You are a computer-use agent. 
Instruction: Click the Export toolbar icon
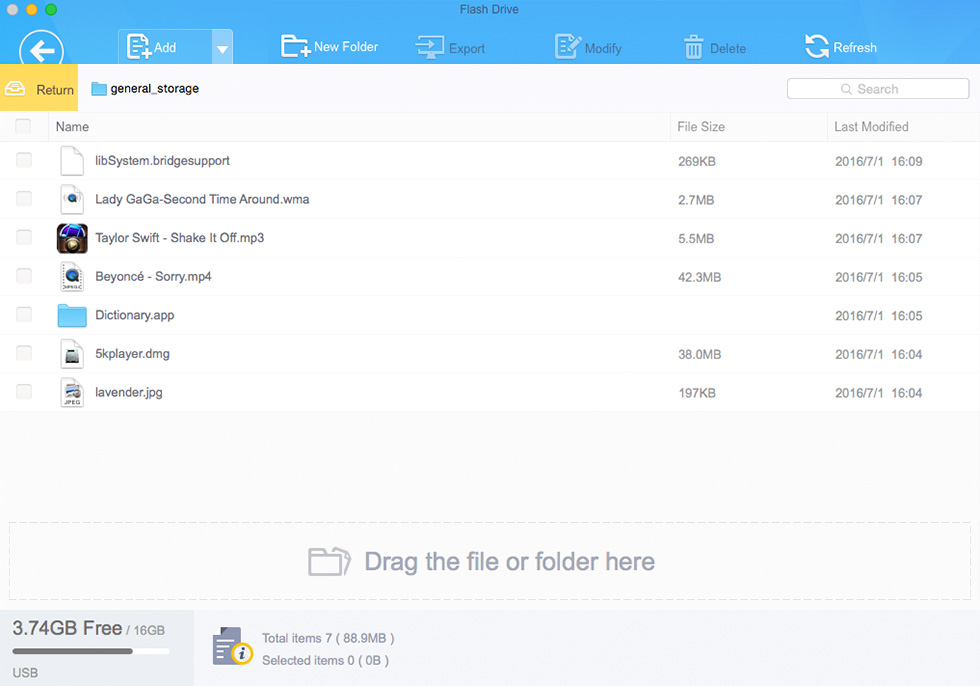coord(430,47)
